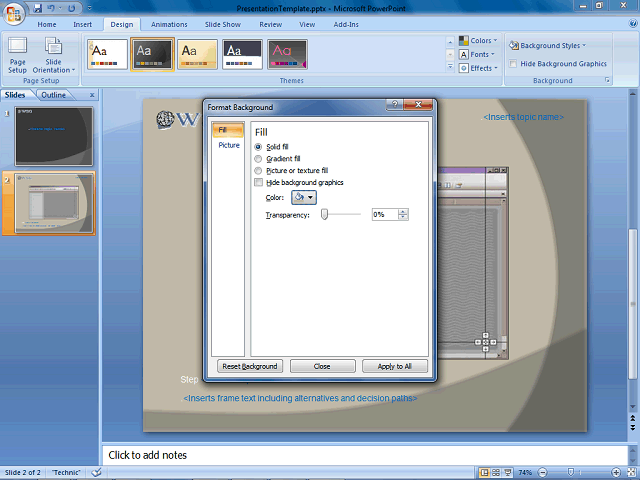This screenshot has height=480, width=640.
Task: Open the theme Effects dropdown
Action: pos(478,68)
